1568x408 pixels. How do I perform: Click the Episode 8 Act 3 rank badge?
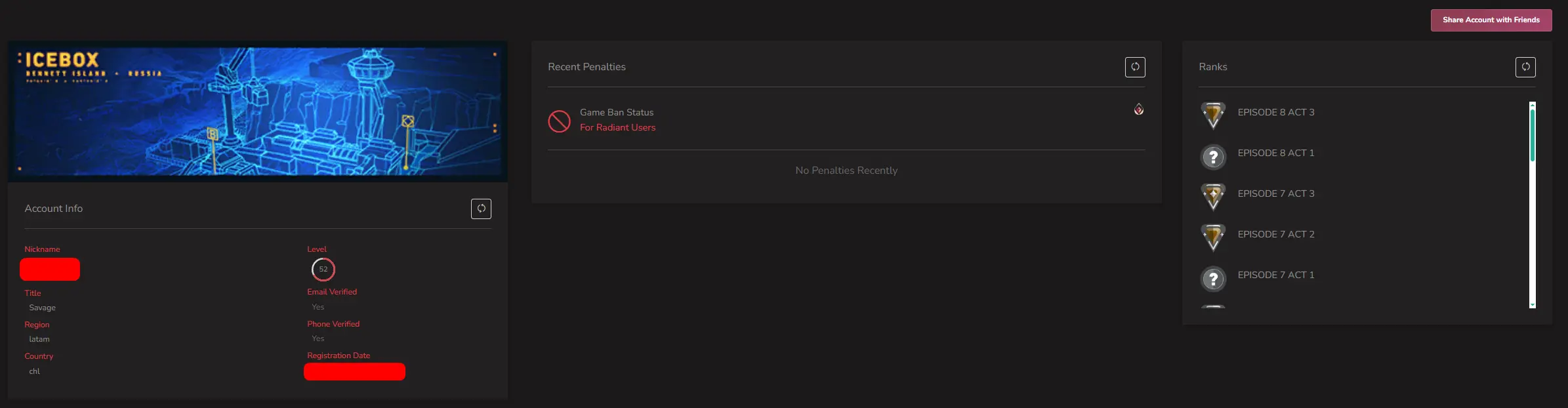pos(1213,115)
